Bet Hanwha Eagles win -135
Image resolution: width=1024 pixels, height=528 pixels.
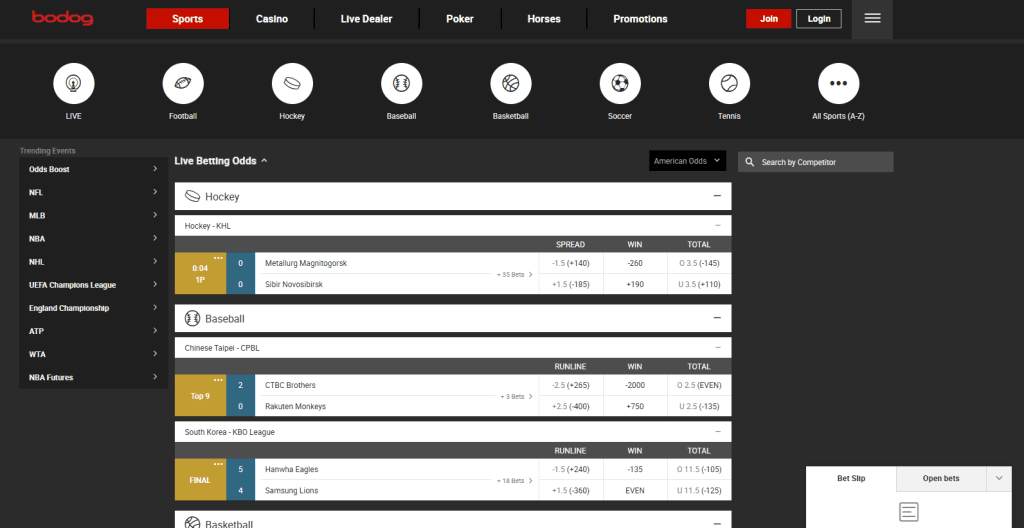pyautogui.click(x=635, y=469)
